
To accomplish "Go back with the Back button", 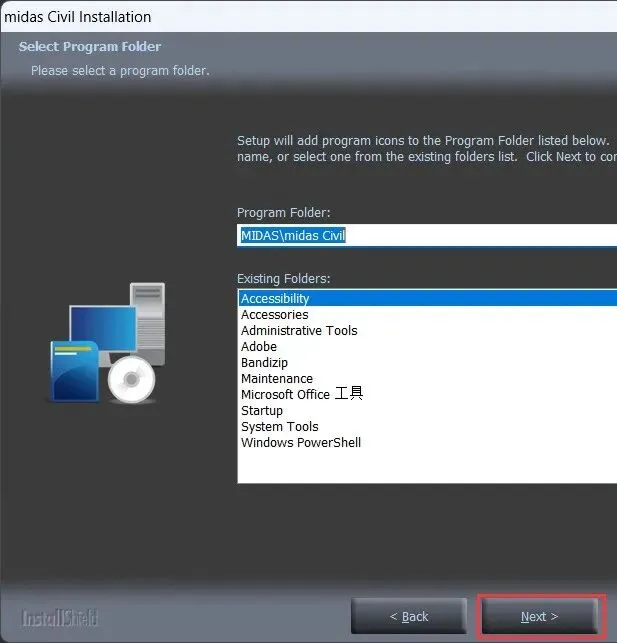I will coord(409,616).
